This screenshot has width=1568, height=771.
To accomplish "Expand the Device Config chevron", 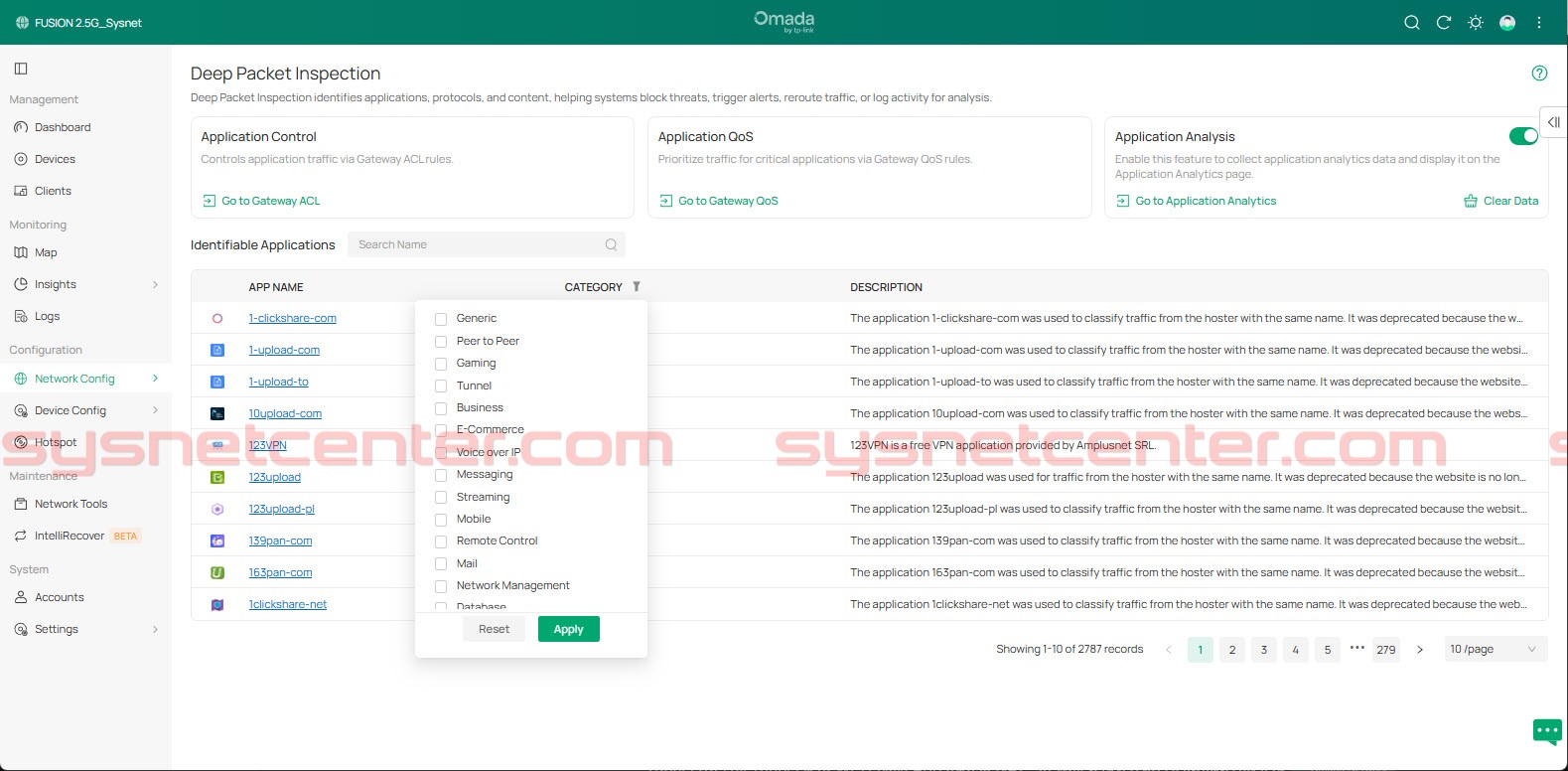I will pos(155,410).
